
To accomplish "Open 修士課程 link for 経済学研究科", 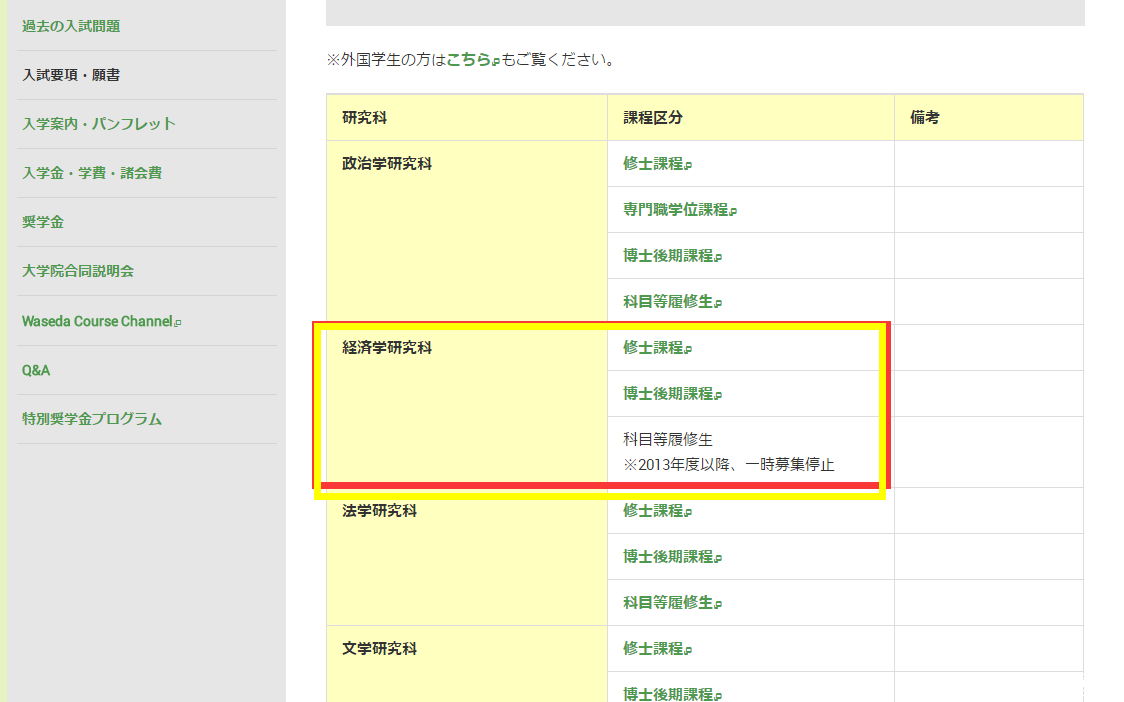I will [x=653, y=348].
